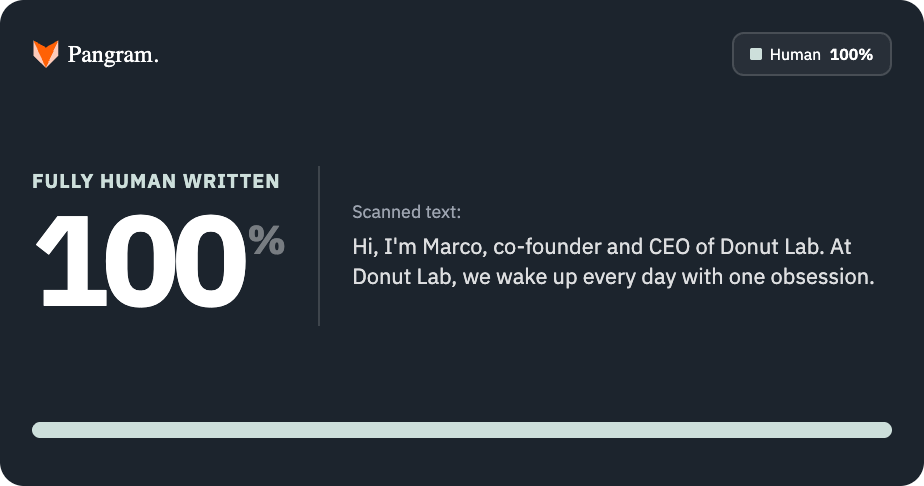Viewport: 924px width, 486px height.
Task: Click the vertical divider beside the score
Action: [319, 246]
